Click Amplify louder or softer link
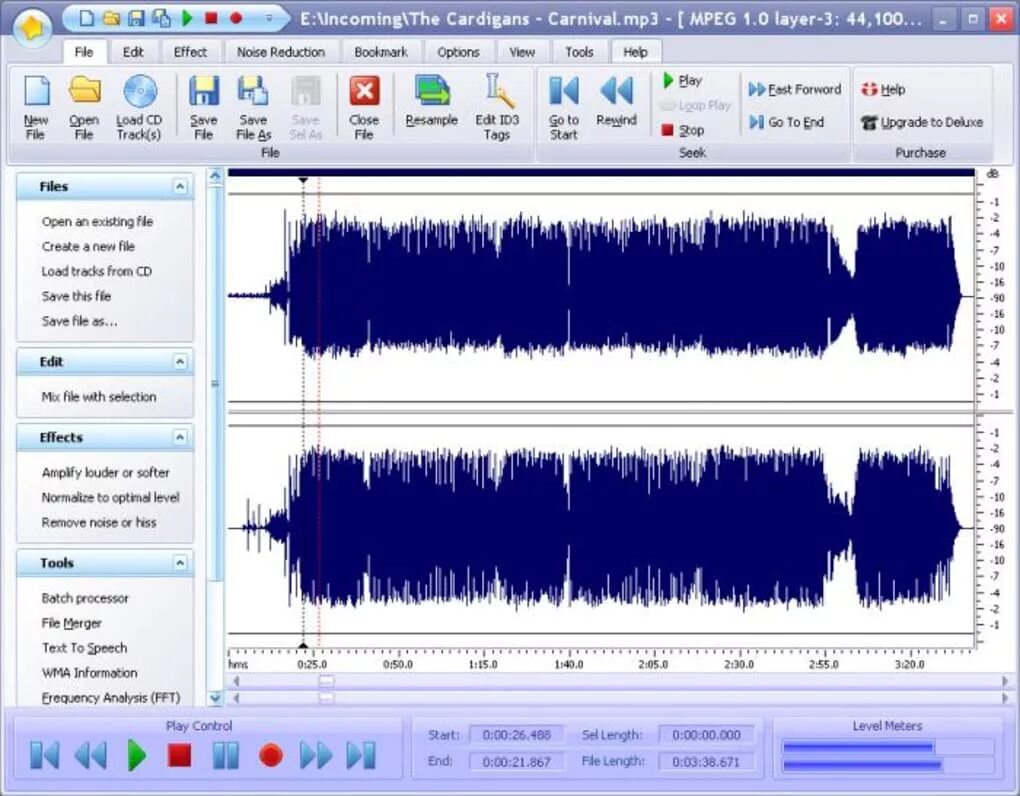 tap(105, 473)
